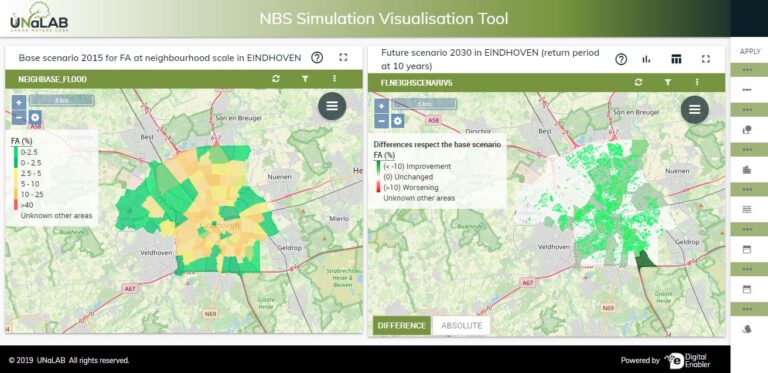Click the buildings icon in right sidebar
The image size is (768, 373).
pyautogui.click(x=747, y=170)
